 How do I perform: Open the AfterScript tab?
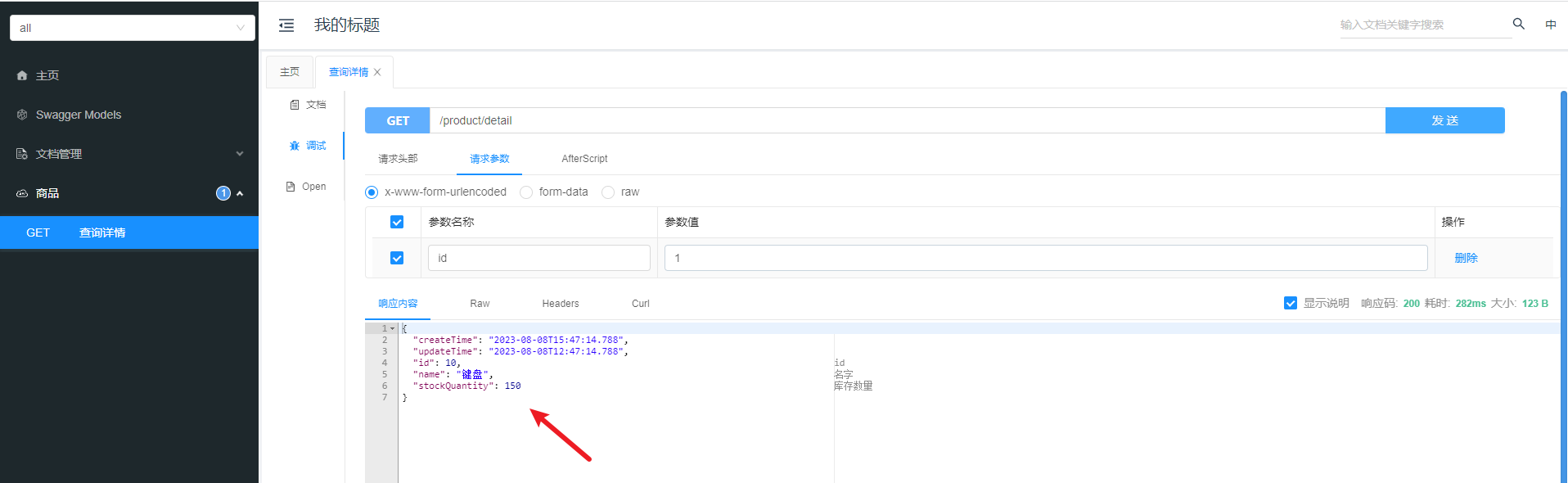[584, 159]
